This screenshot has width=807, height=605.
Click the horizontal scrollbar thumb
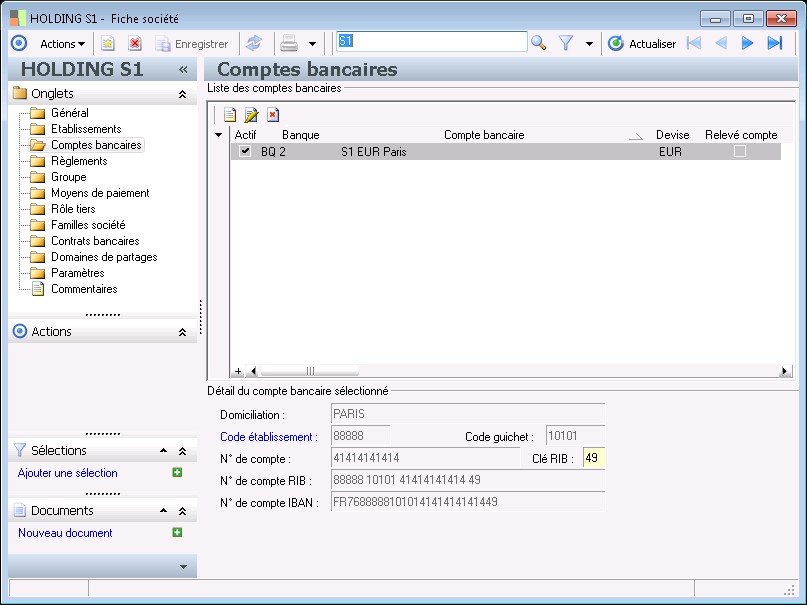(x=309, y=371)
